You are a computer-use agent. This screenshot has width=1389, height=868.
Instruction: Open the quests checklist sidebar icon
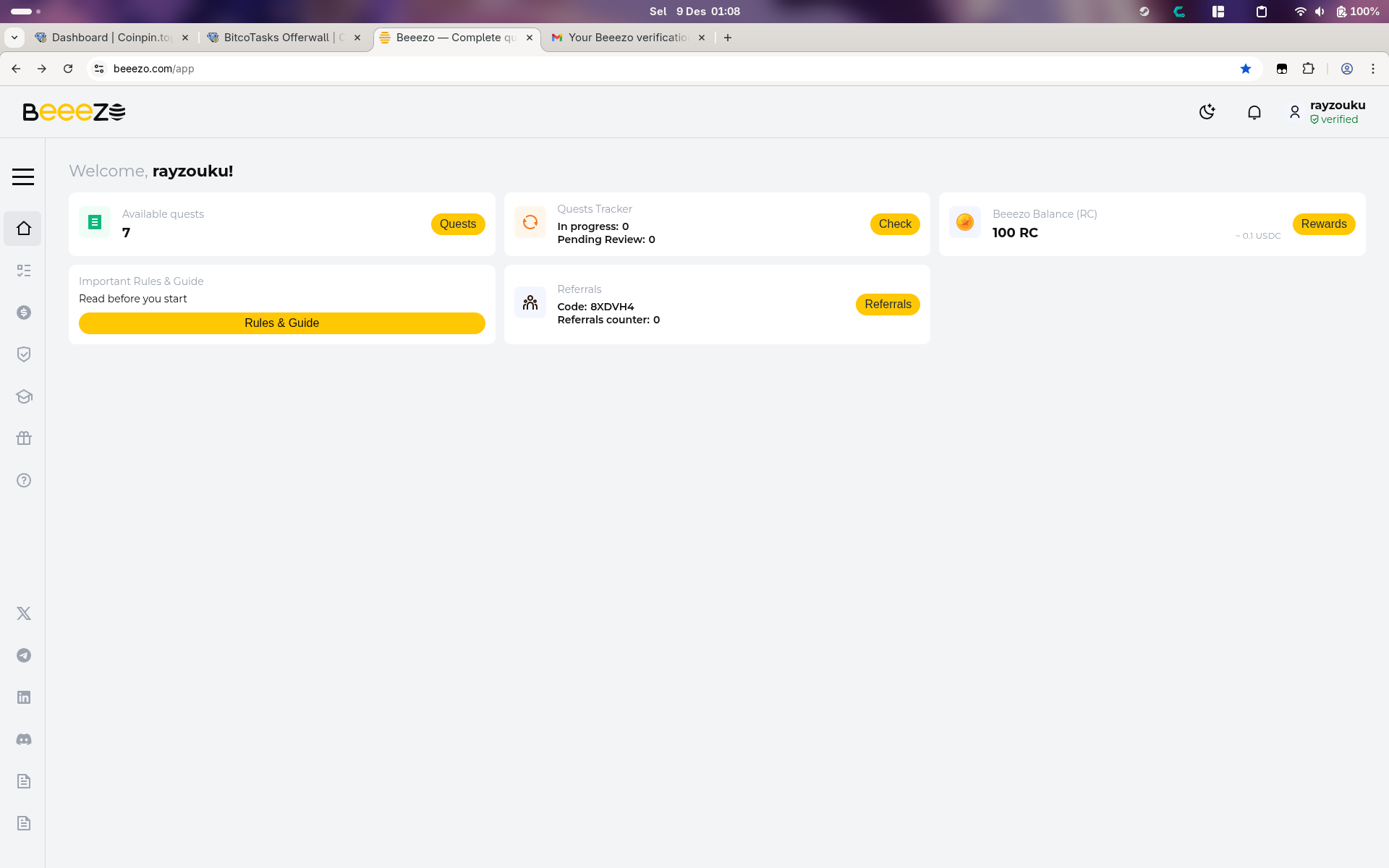point(24,271)
